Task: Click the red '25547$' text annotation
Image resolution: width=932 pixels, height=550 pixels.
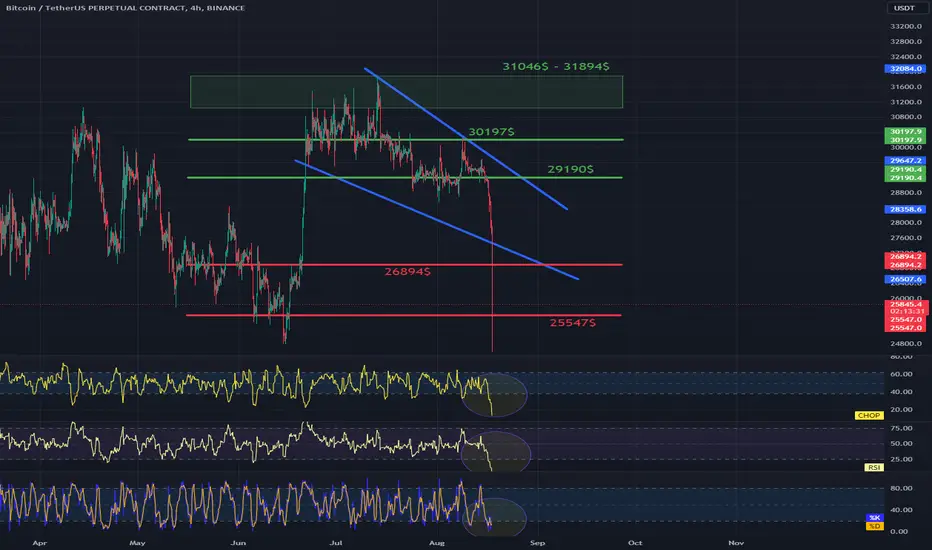Action: click(x=572, y=323)
